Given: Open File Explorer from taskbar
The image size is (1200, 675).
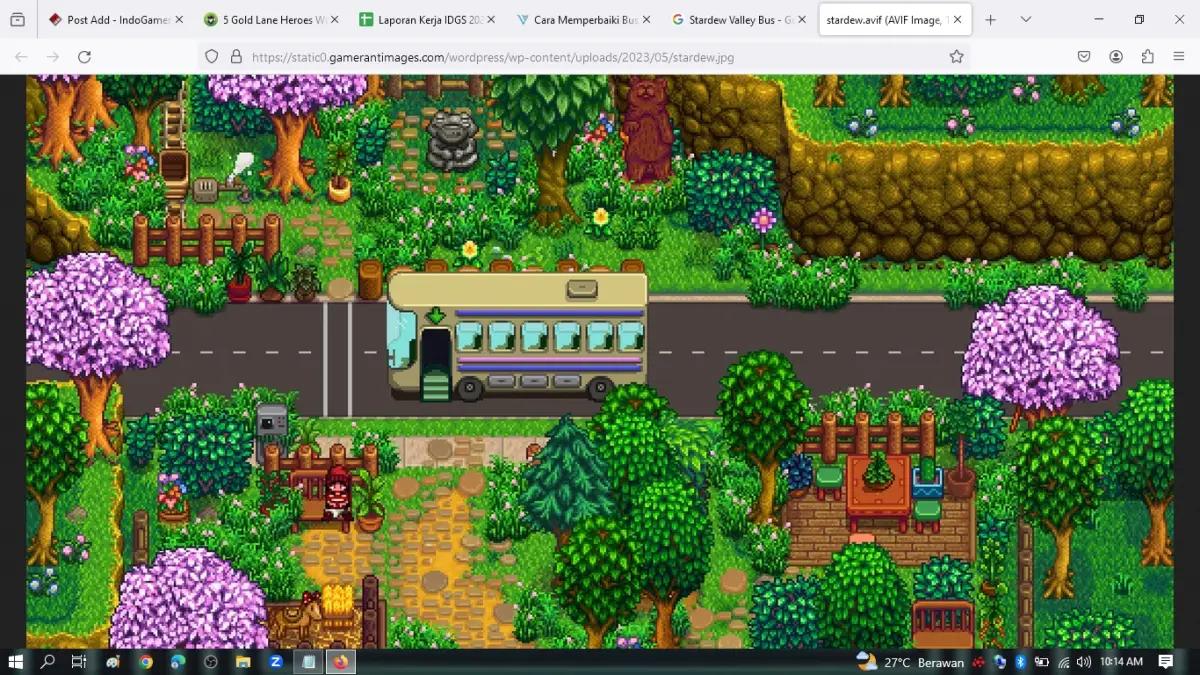Looking at the screenshot, I should click(243, 662).
